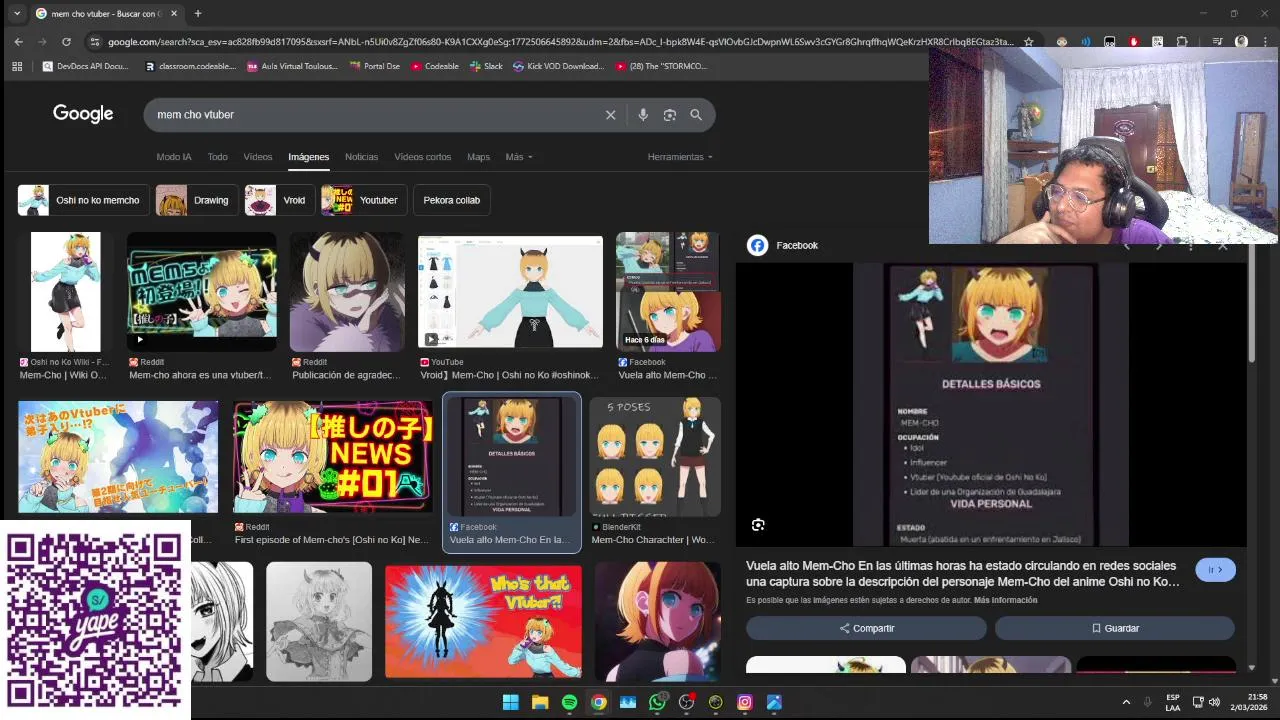The image size is (1280, 720).
Task: Filter by the Vroid chip
Action: tap(280, 200)
